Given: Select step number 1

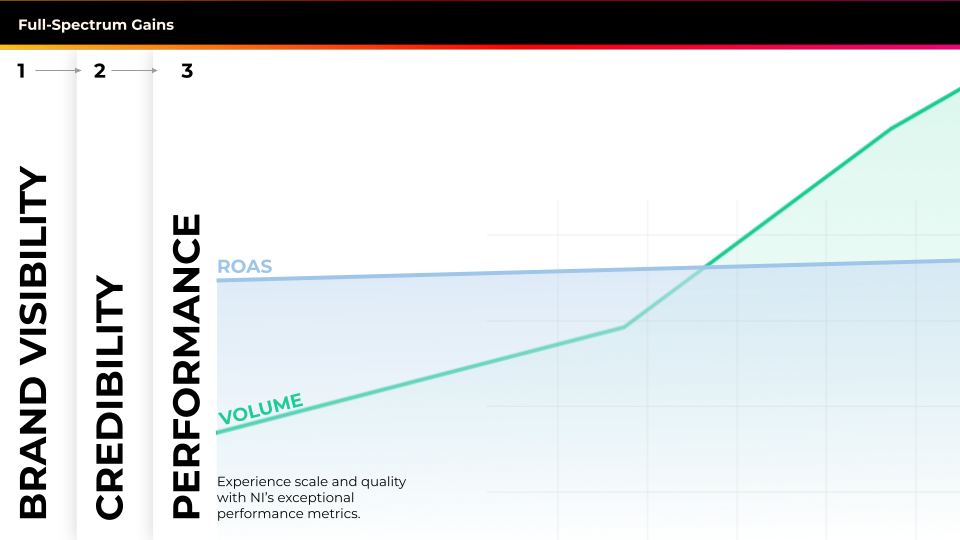Looking at the screenshot, I should (21, 71).
